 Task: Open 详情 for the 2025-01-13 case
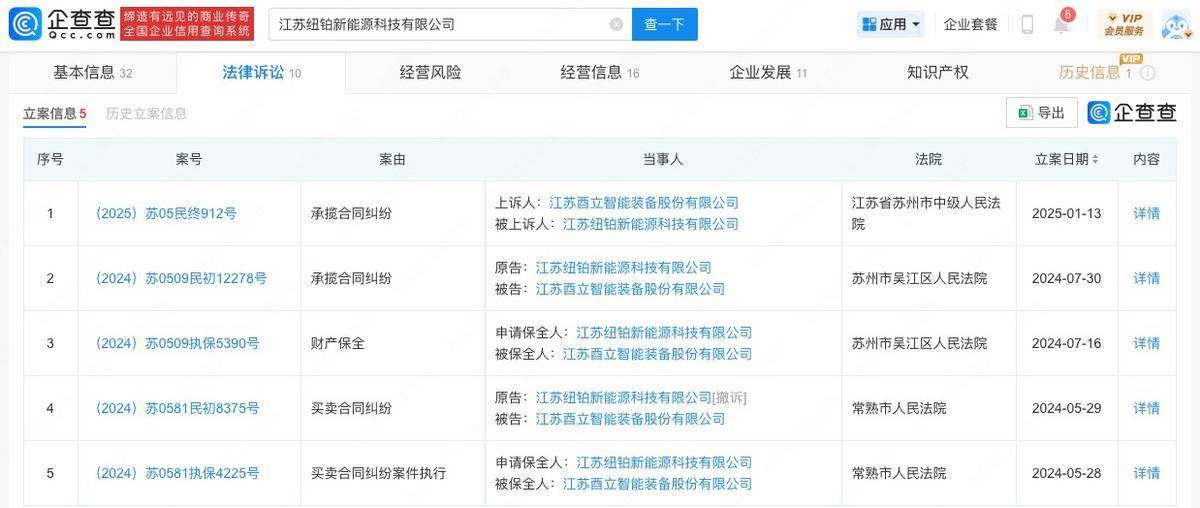pyautogui.click(x=1146, y=213)
